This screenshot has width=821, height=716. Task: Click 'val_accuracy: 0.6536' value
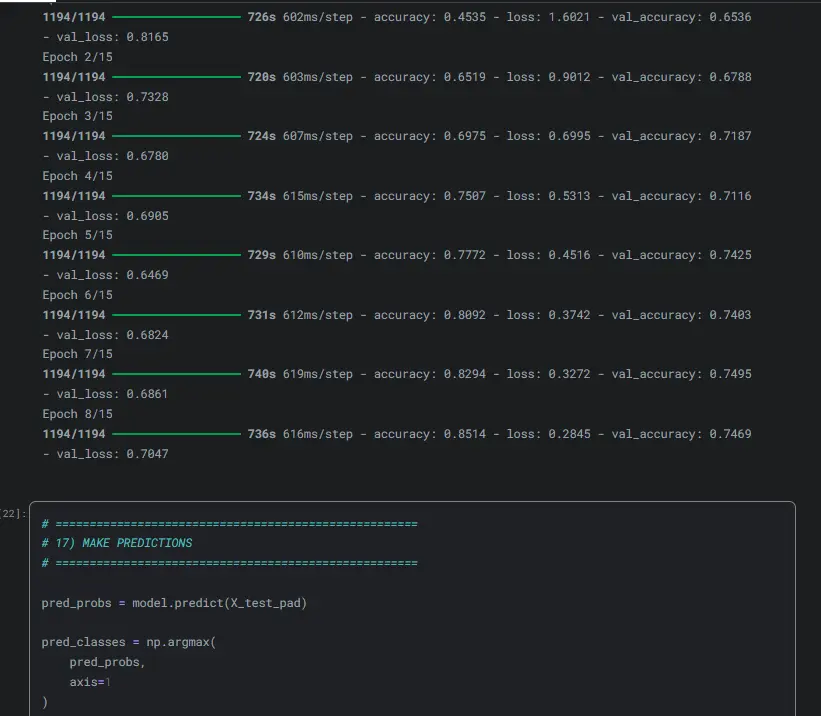[681, 17]
